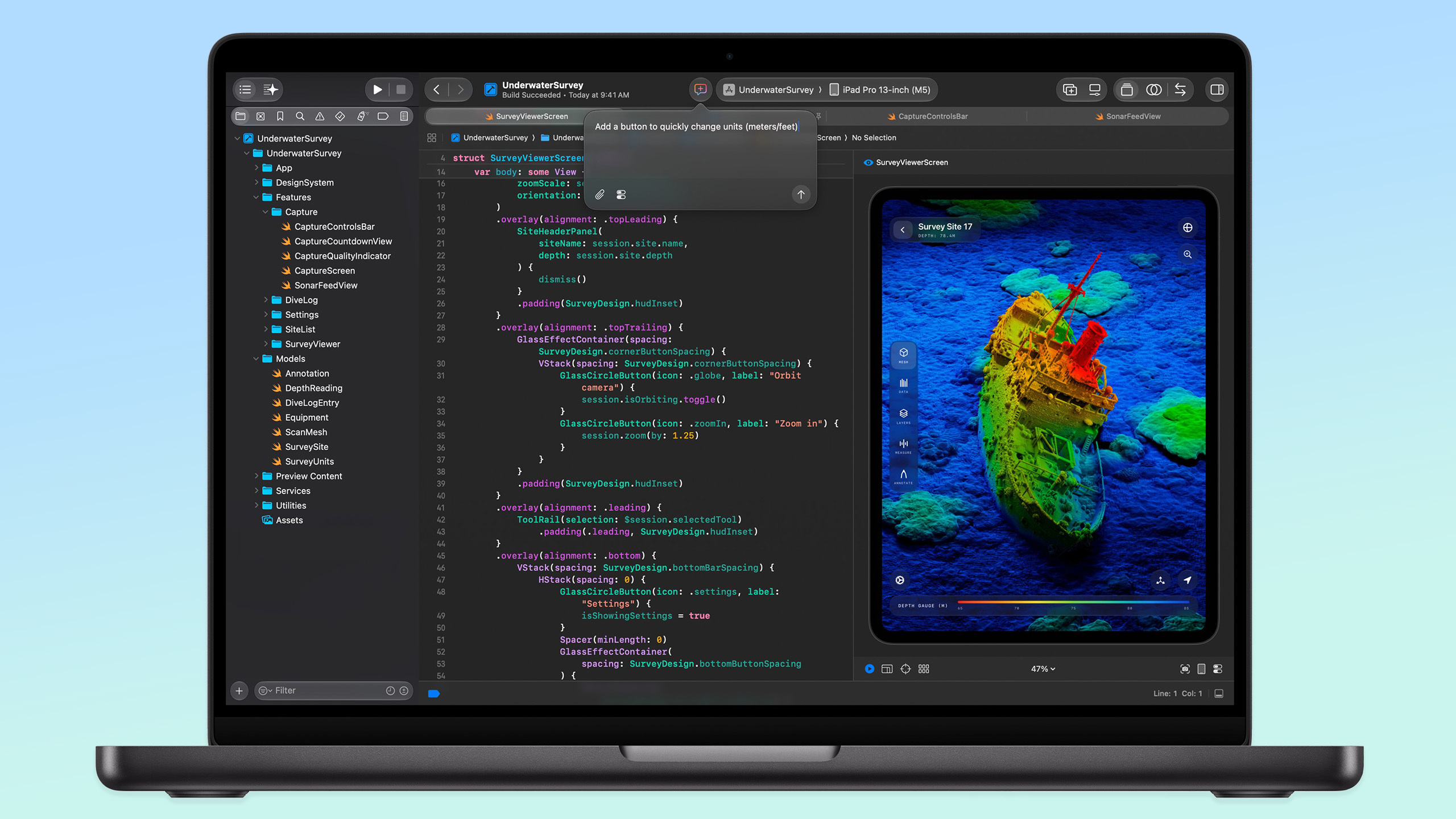Click the Filter field in navigator

(333, 690)
